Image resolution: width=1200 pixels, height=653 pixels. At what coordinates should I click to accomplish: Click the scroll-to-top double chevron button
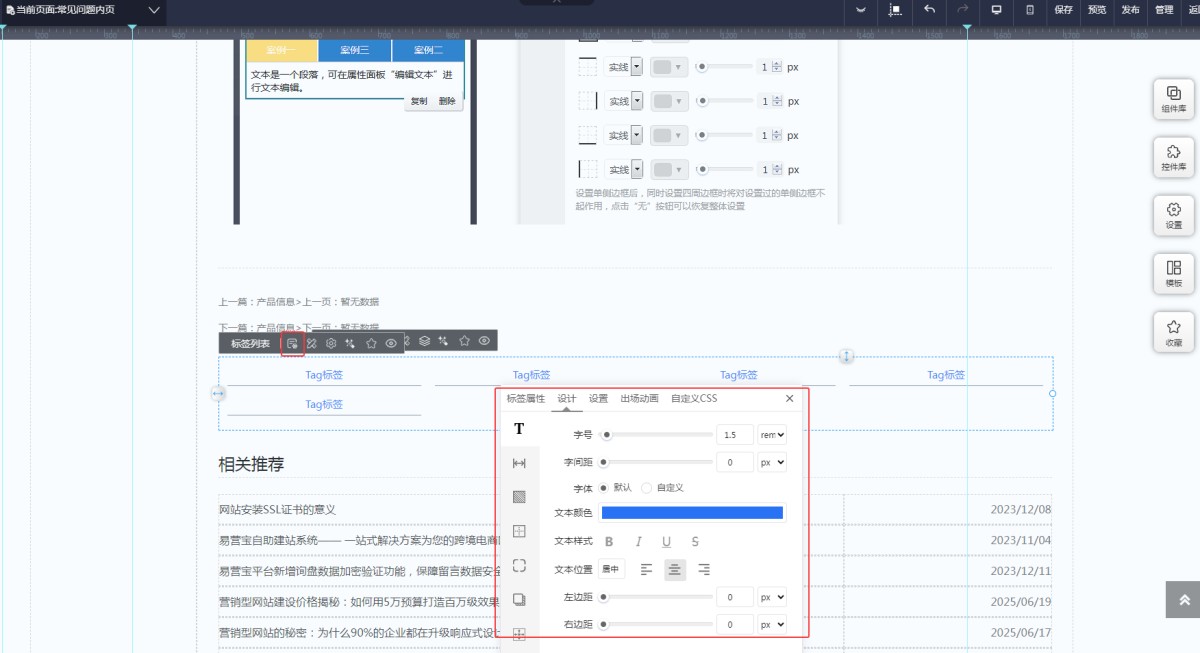1183,600
